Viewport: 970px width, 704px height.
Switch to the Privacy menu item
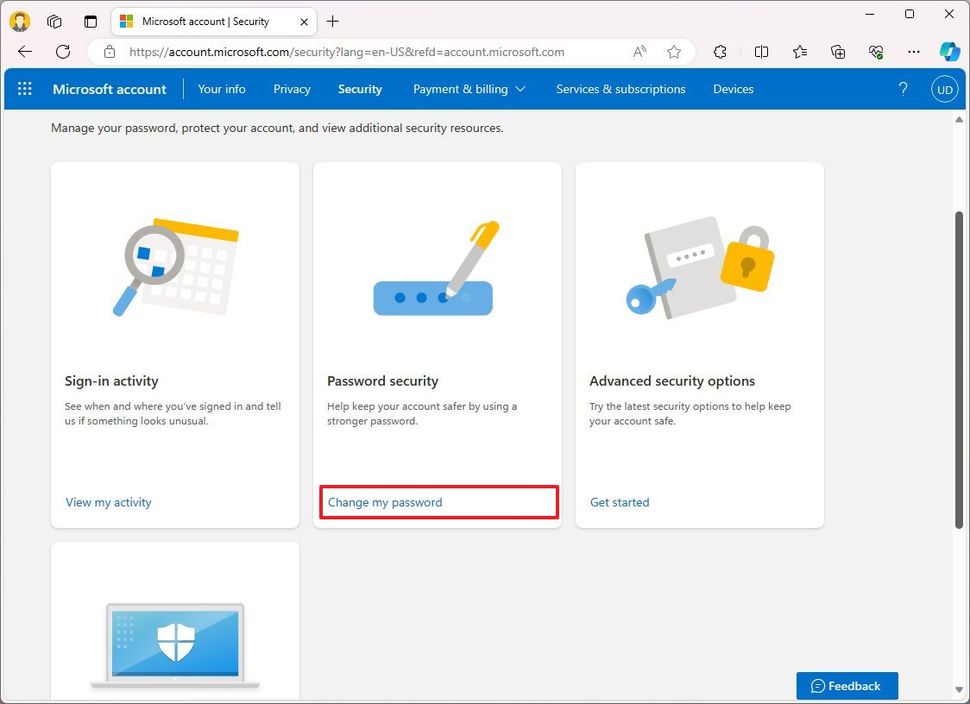[x=291, y=88]
